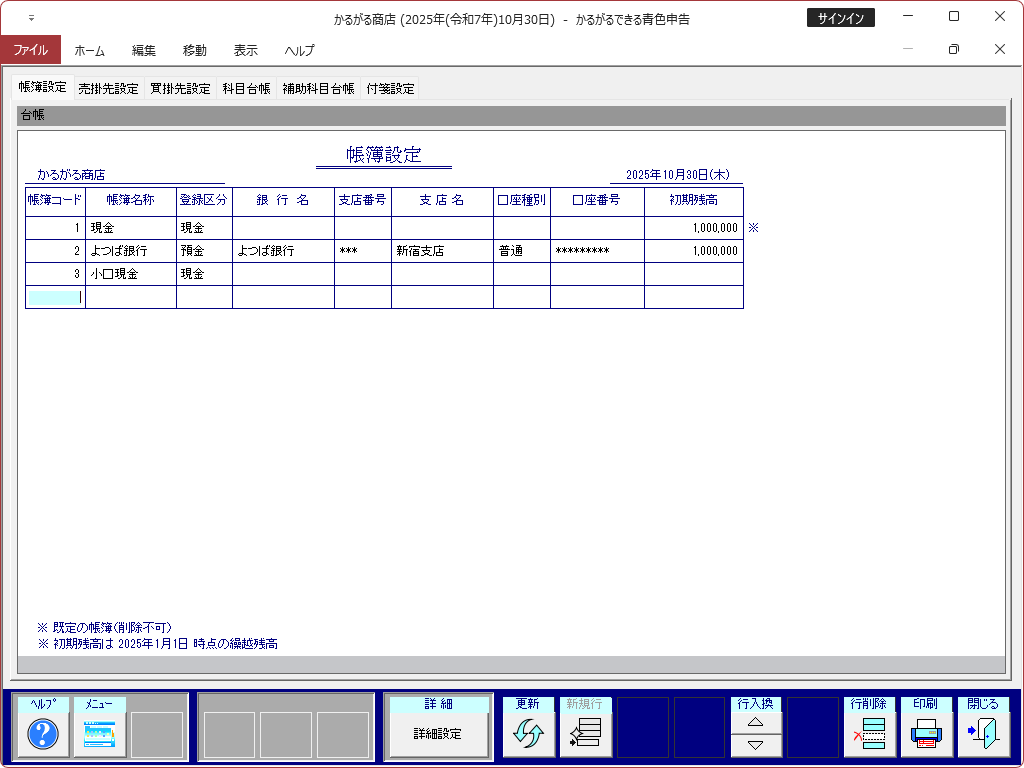Image resolution: width=1024 pixels, height=768 pixels.
Task: Click the delete row icon
Action: pos(869,735)
